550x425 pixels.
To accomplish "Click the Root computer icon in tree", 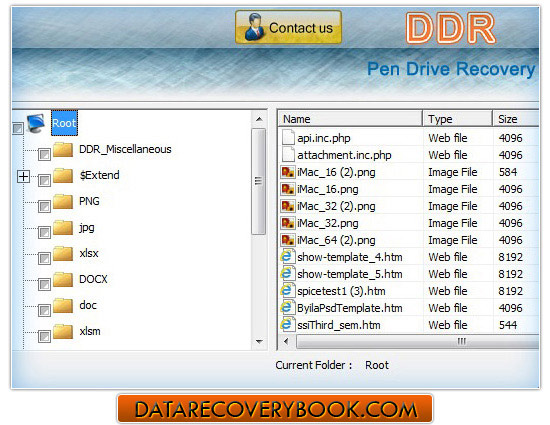I will click(36, 123).
